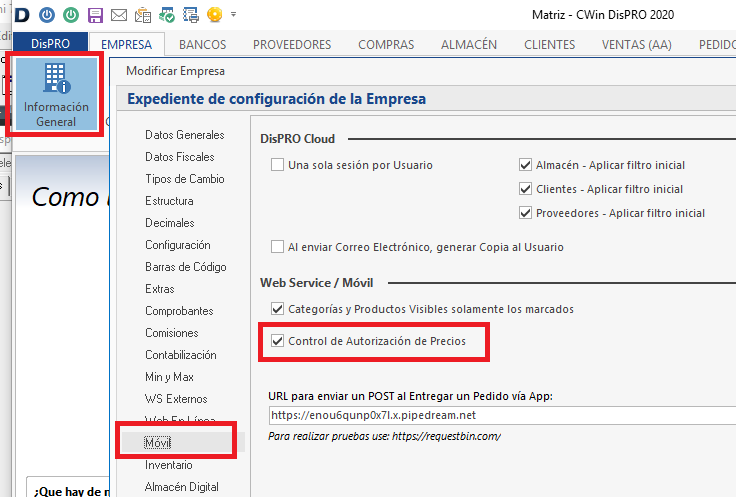The image size is (736, 497).
Task: Open the Decimales section
Action: pos(170,223)
